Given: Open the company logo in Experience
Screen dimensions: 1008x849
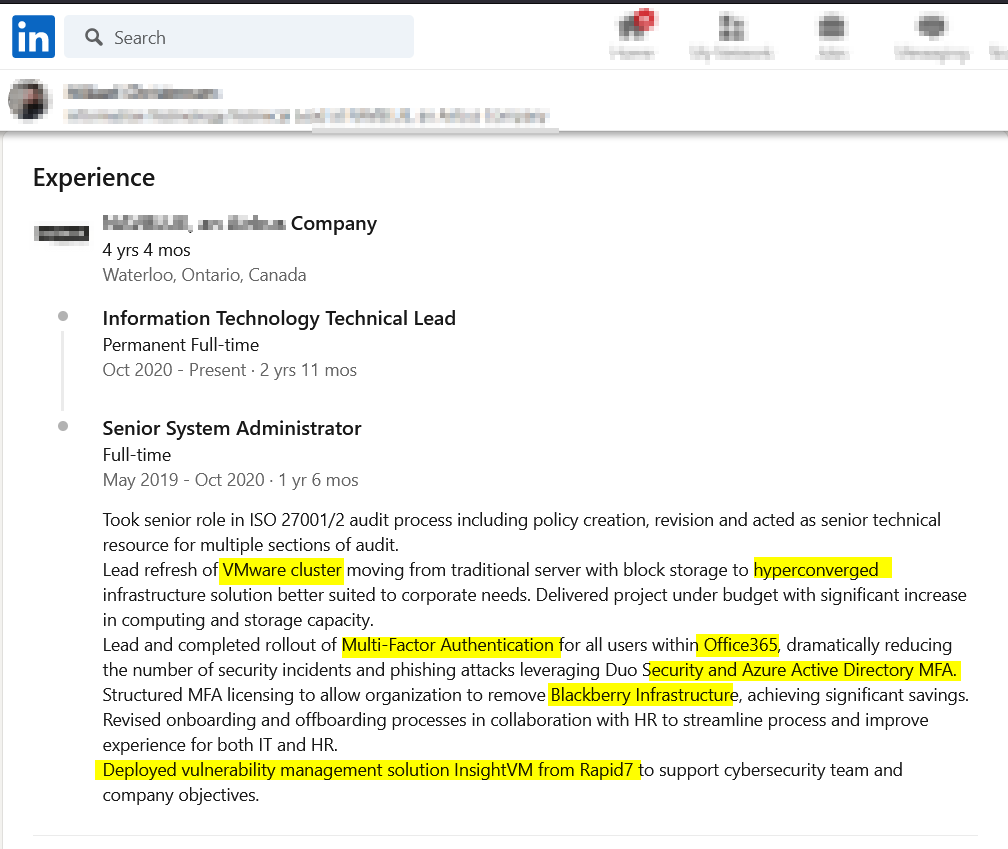Looking at the screenshot, I should tap(62, 233).
